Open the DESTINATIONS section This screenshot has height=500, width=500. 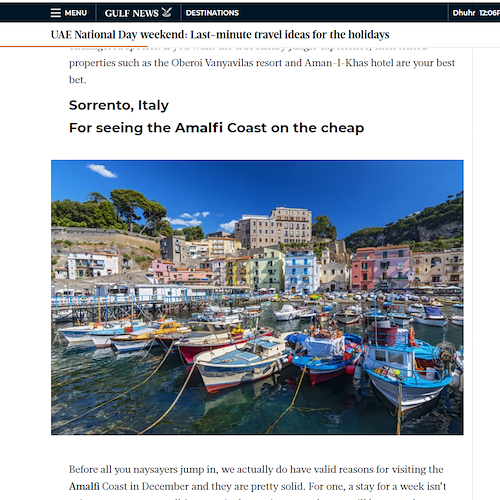click(x=212, y=13)
